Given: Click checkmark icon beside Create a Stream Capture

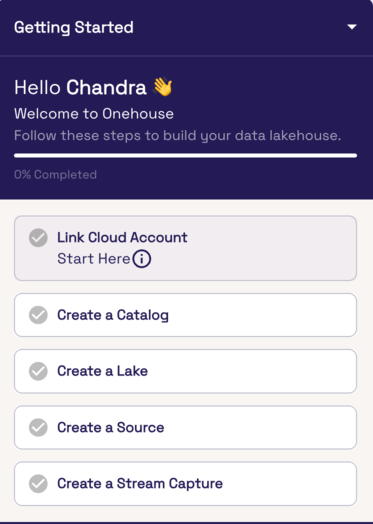Looking at the screenshot, I should pos(38,484).
